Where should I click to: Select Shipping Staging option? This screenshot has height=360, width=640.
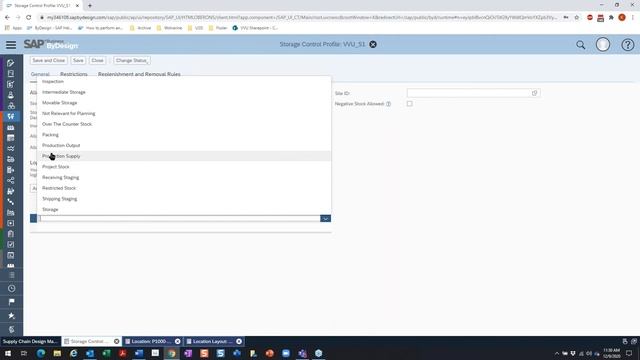[x=184, y=199]
